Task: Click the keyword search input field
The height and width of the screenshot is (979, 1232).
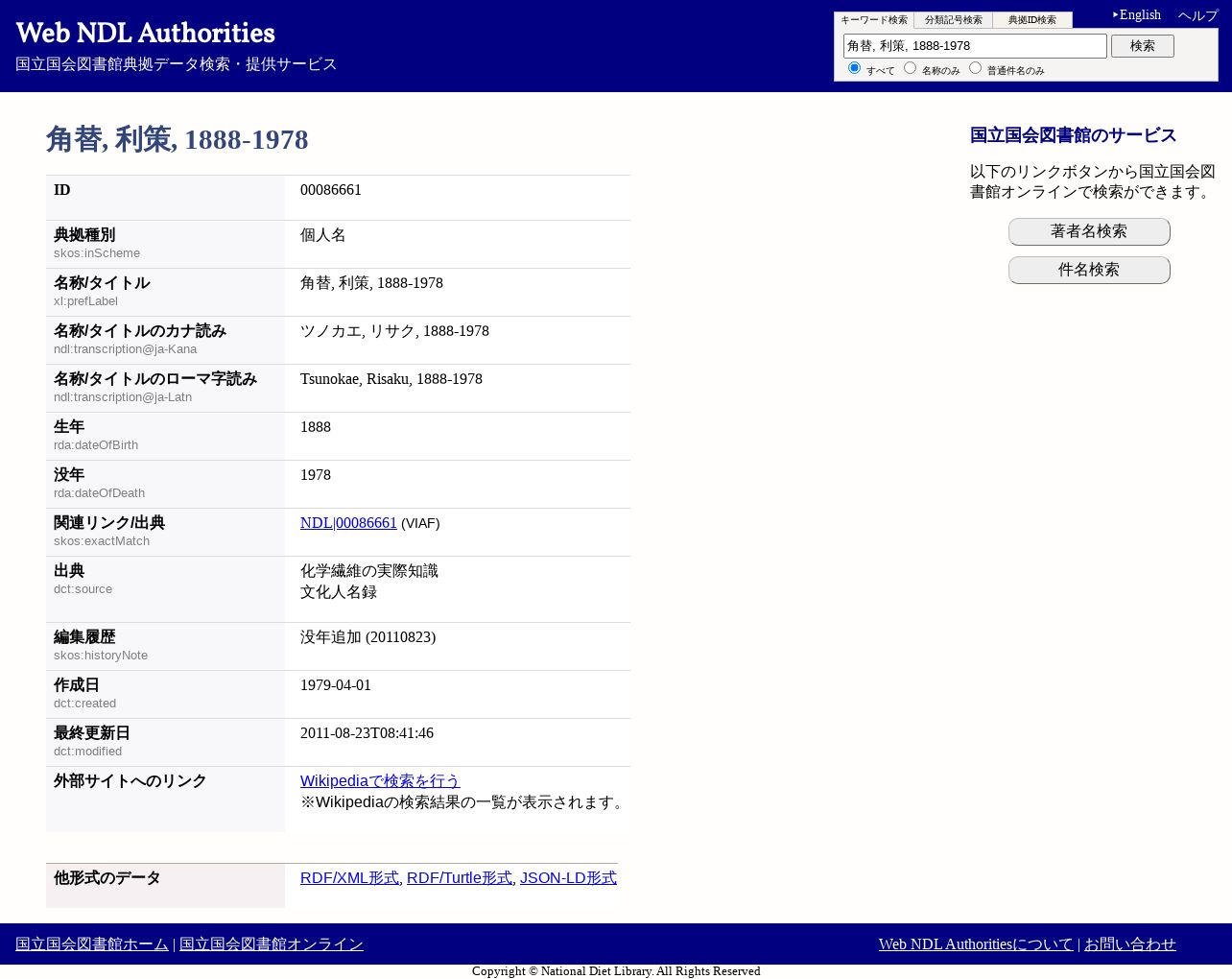Action: 975,46
